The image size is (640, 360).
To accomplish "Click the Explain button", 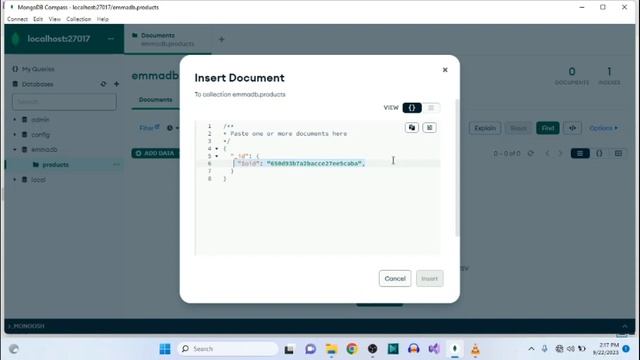I will [484, 128].
